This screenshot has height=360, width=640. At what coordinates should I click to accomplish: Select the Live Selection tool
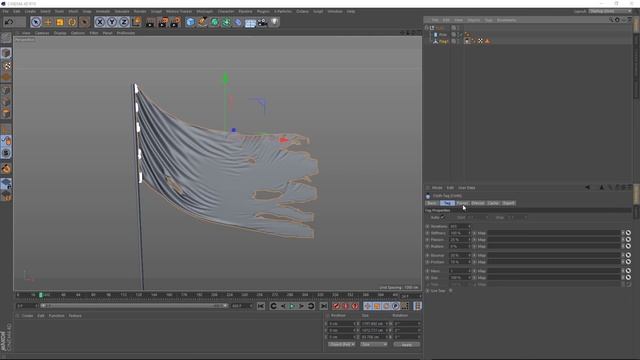click(x=36, y=22)
